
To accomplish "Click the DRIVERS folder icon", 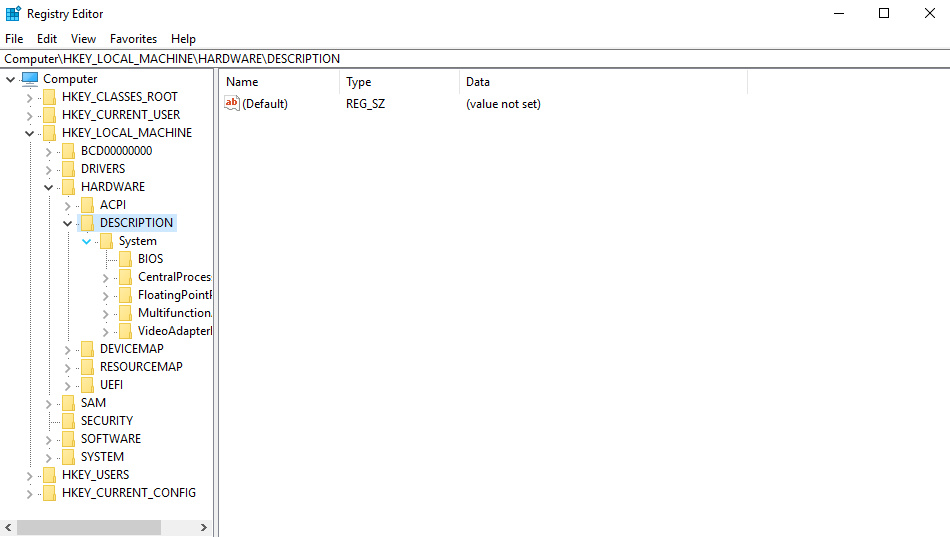I will (x=69, y=169).
